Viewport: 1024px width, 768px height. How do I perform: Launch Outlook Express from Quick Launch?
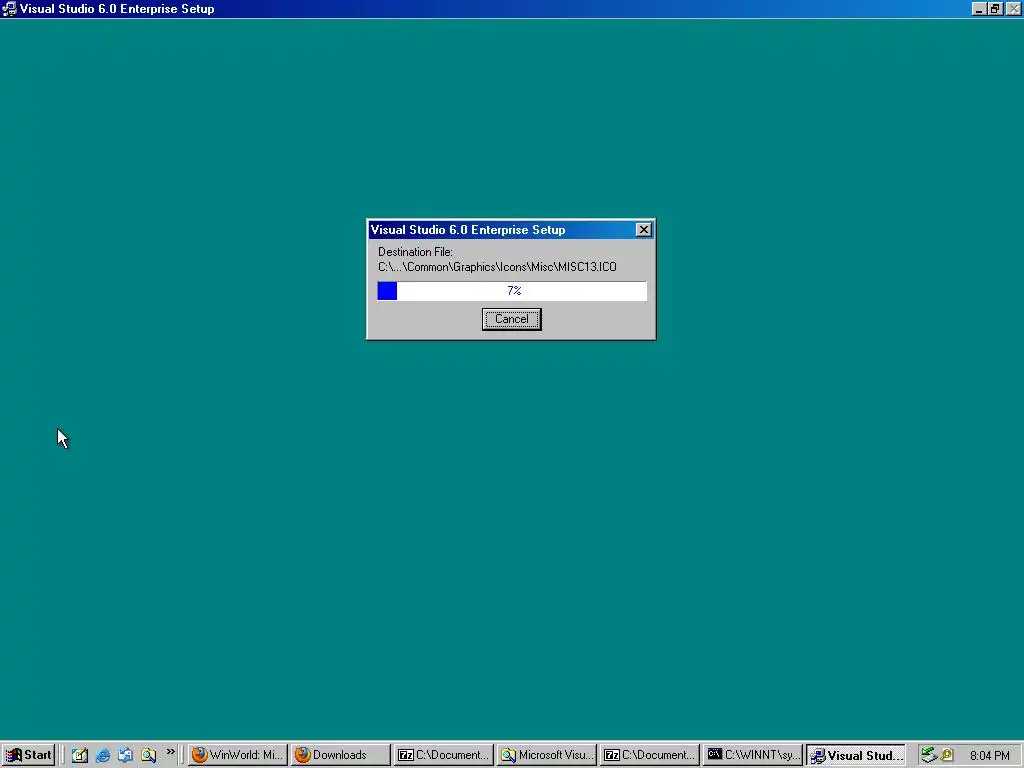pyautogui.click(x=125, y=755)
